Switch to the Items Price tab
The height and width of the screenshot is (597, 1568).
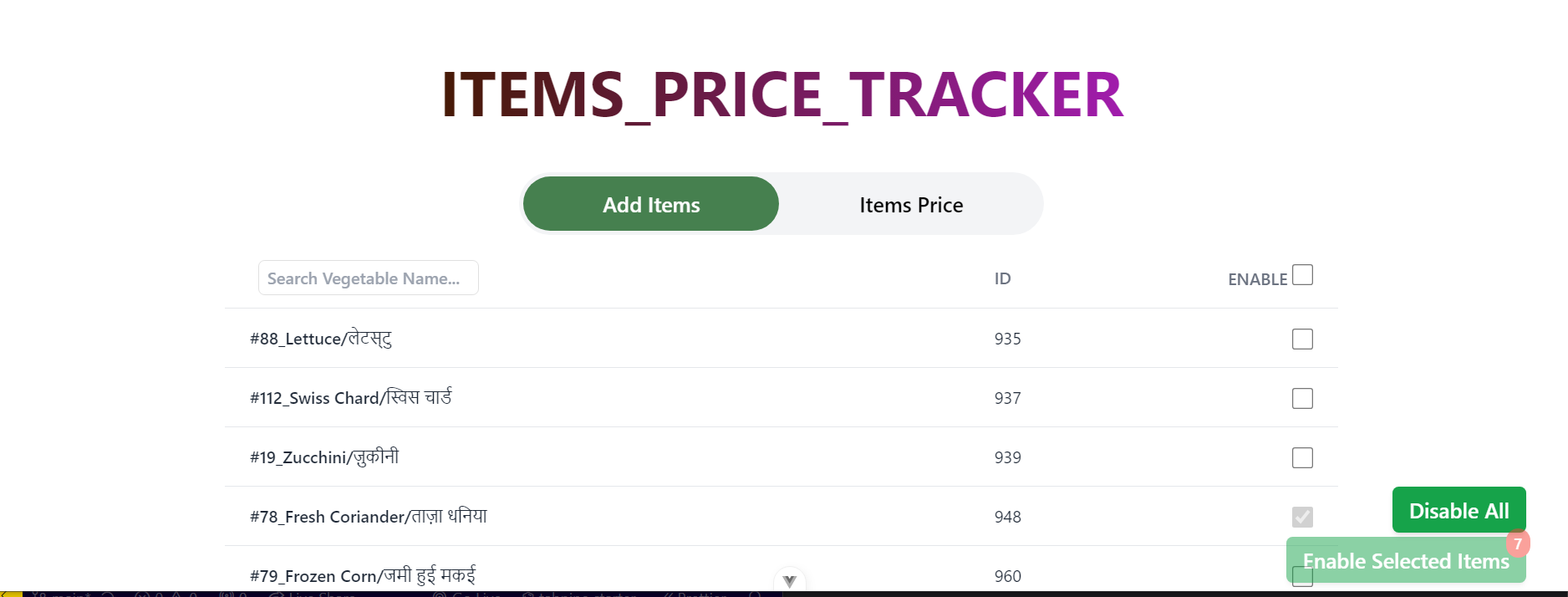point(910,204)
